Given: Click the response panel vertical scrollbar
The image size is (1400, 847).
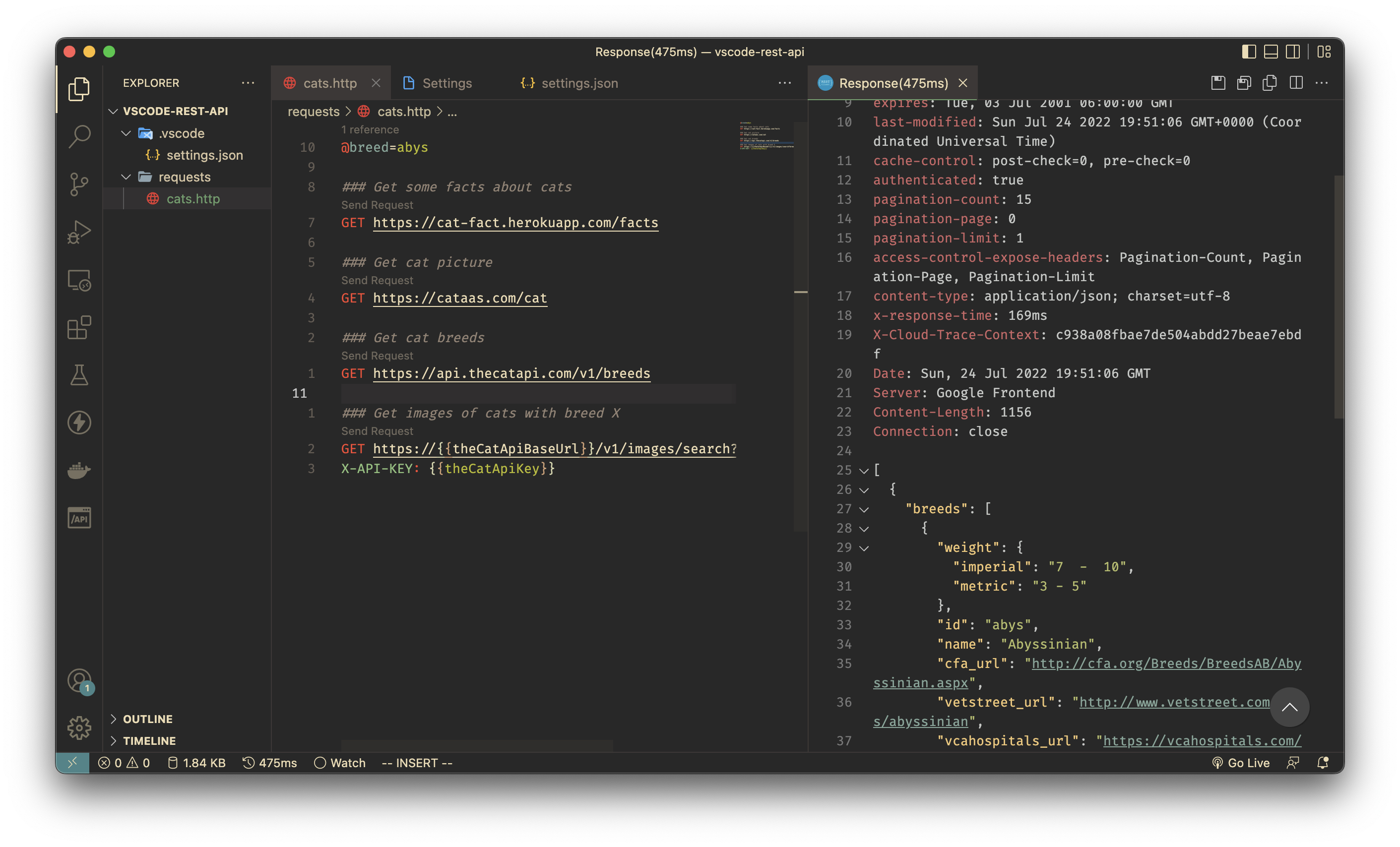Looking at the screenshot, I should [x=1338, y=298].
